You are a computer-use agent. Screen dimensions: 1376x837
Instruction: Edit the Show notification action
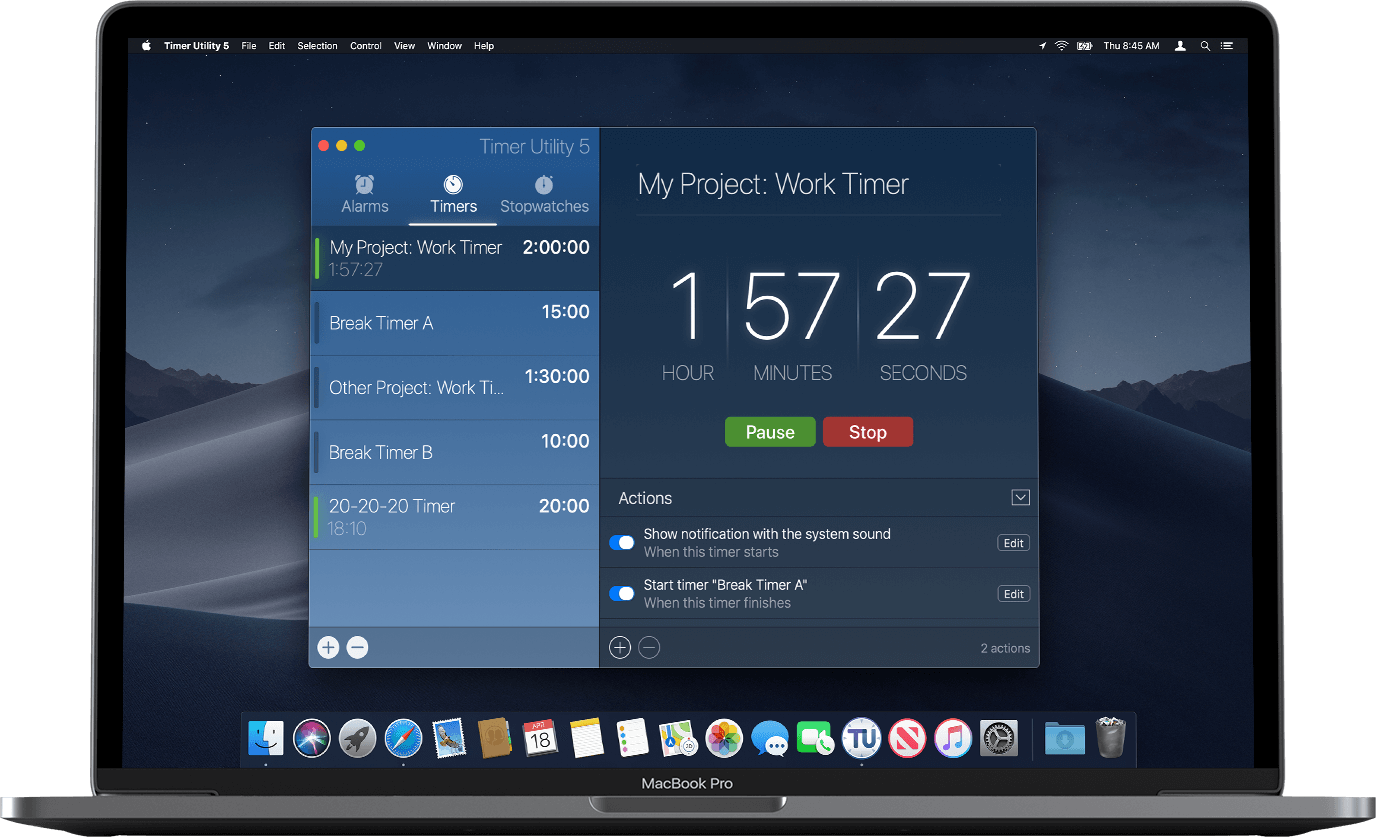click(x=1013, y=543)
